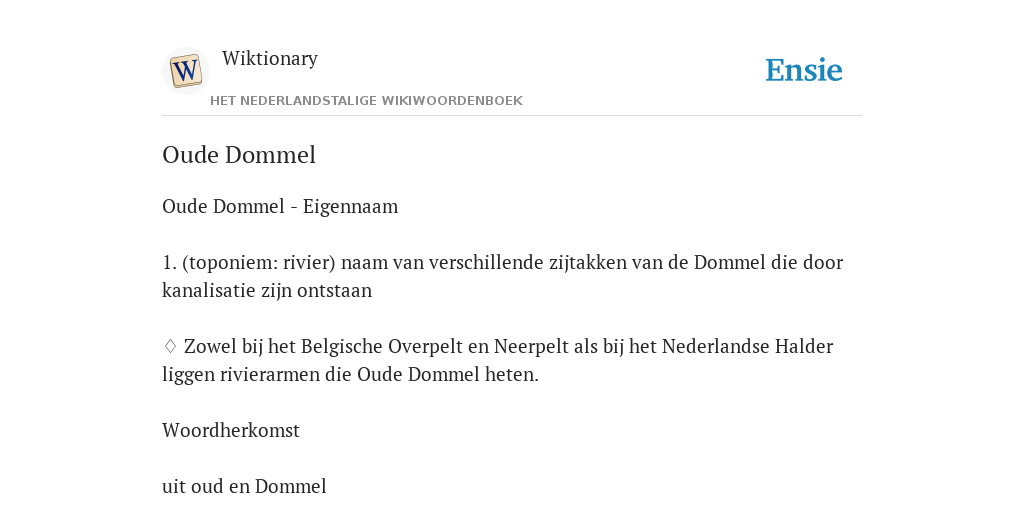The width and height of the screenshot is (1024, 512).
Task: Click the word 'Nederlandse' in the example
Action: point(716,346)
